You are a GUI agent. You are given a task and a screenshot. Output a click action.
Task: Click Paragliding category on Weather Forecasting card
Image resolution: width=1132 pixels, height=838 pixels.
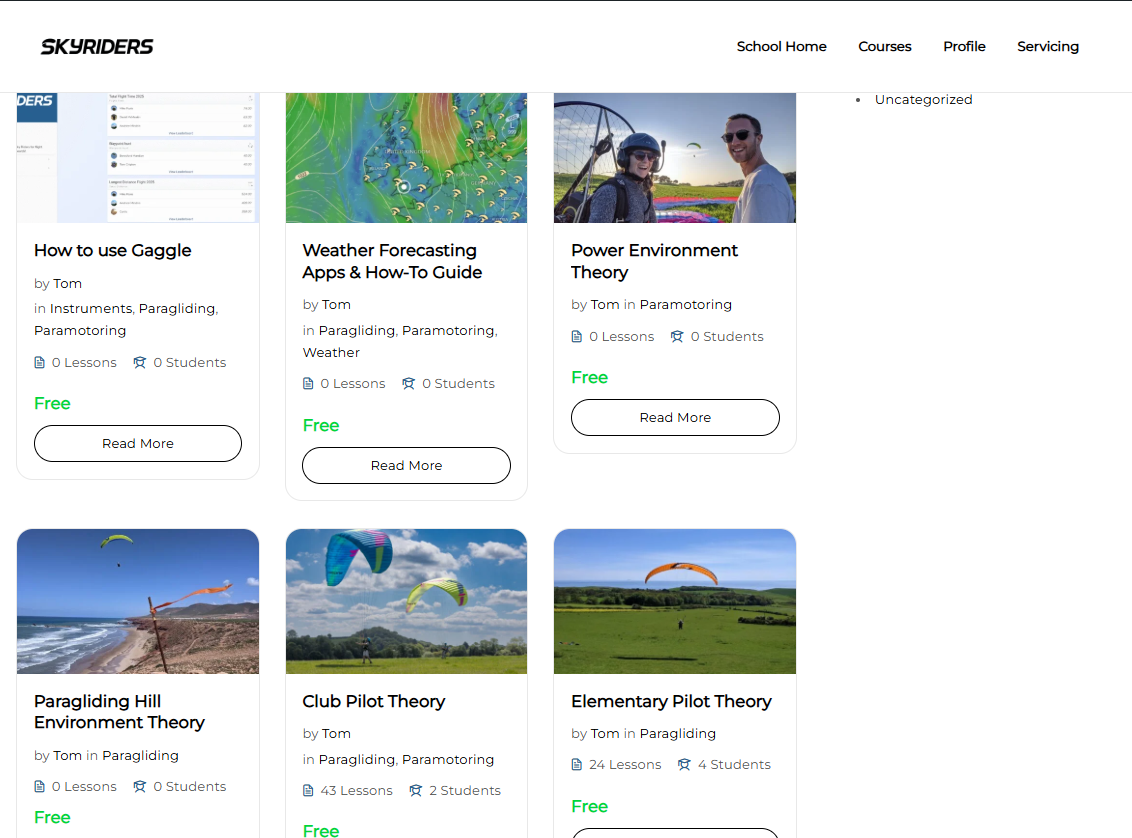coord(357,331)
